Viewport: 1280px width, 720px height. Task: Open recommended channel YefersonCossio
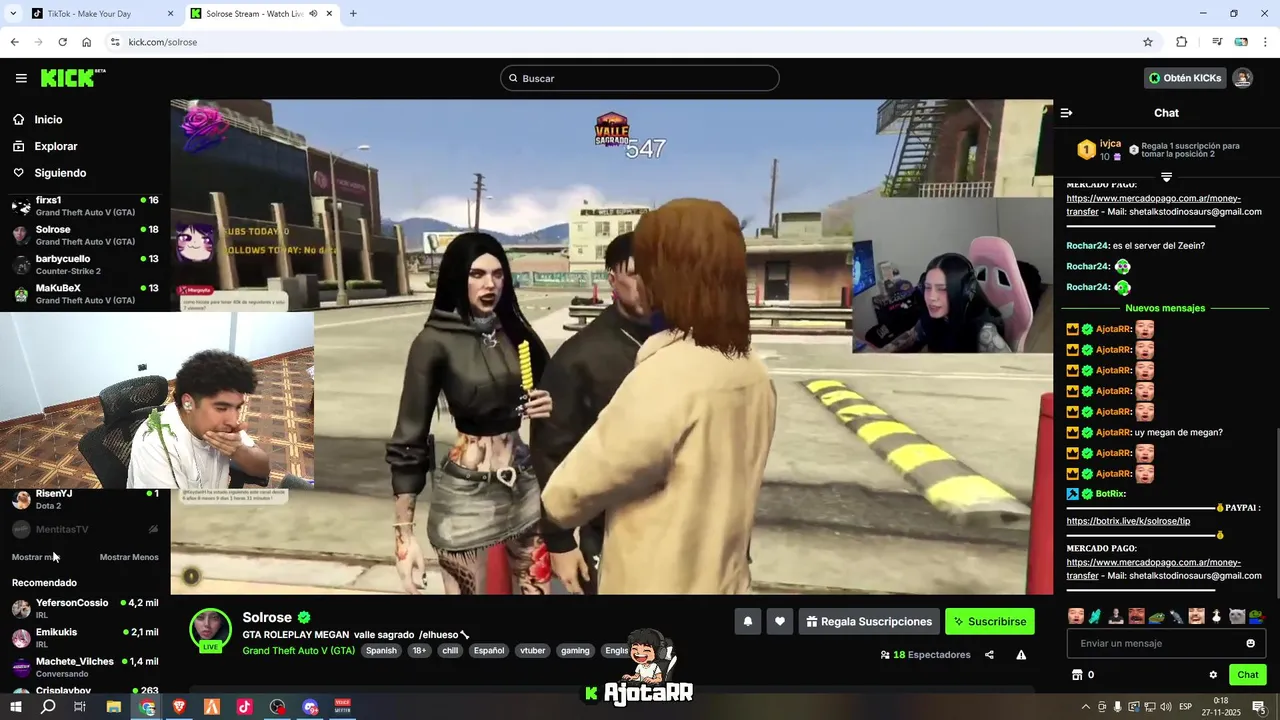(85, 609)
